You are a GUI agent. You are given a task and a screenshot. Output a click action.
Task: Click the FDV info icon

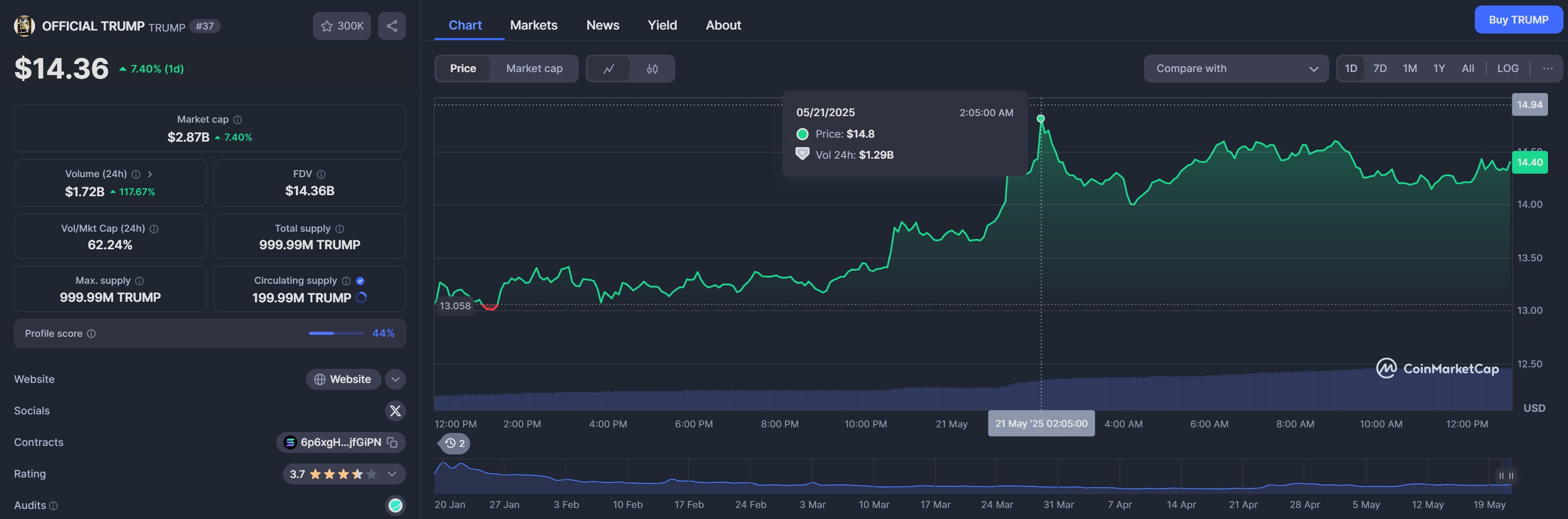[x=321, y=175]
